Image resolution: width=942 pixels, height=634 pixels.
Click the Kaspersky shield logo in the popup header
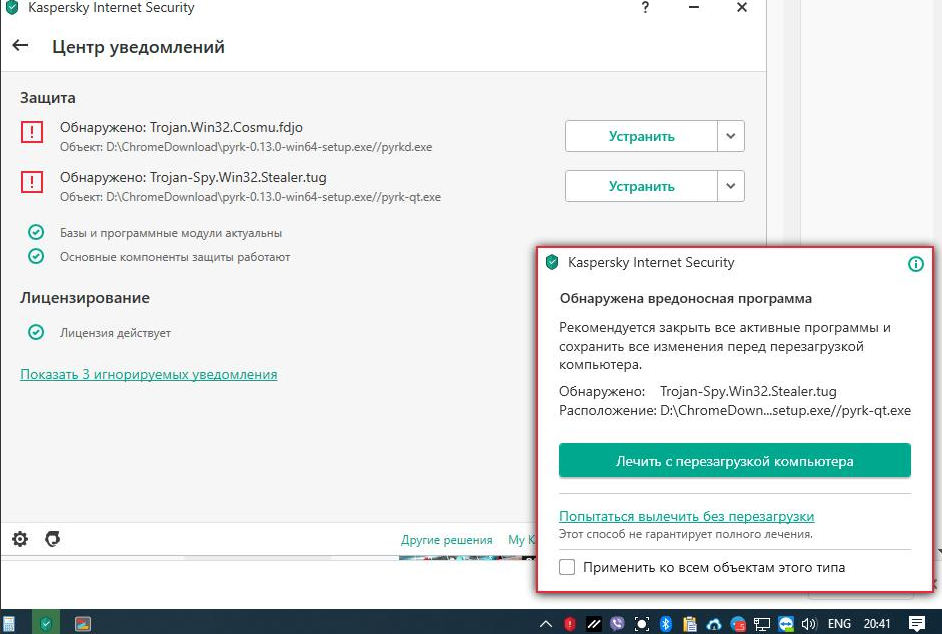(552, 262)
